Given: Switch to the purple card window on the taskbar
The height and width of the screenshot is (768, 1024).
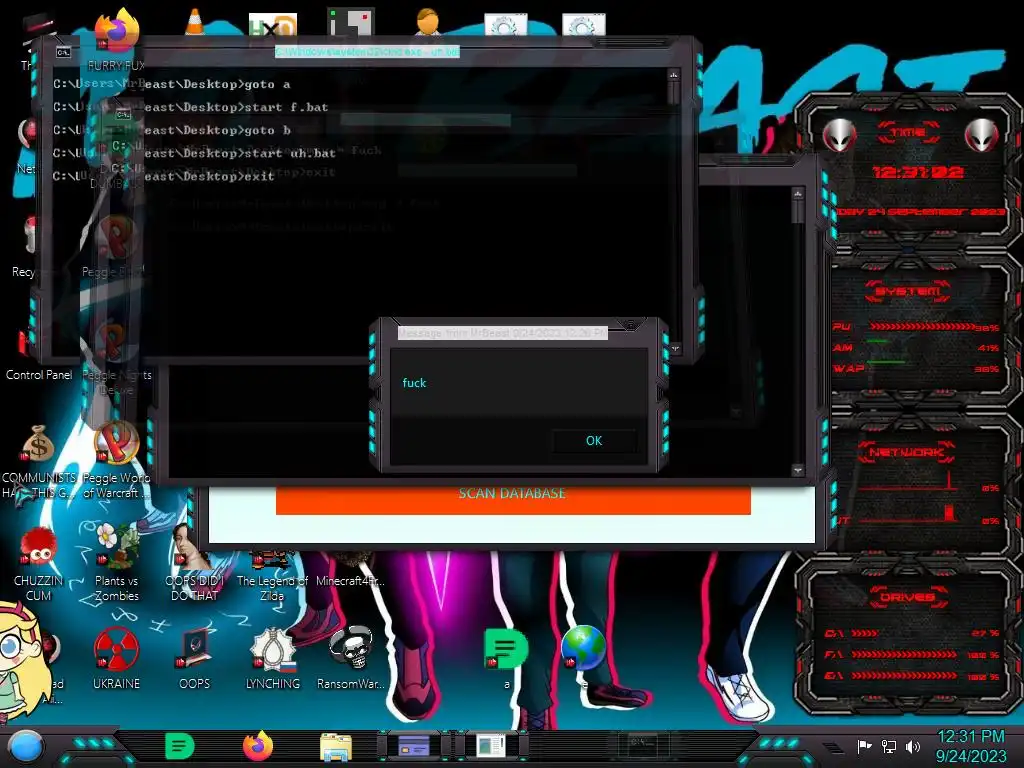Looking at the screenshot, I should pyautogui.click(x=414, y=746).
